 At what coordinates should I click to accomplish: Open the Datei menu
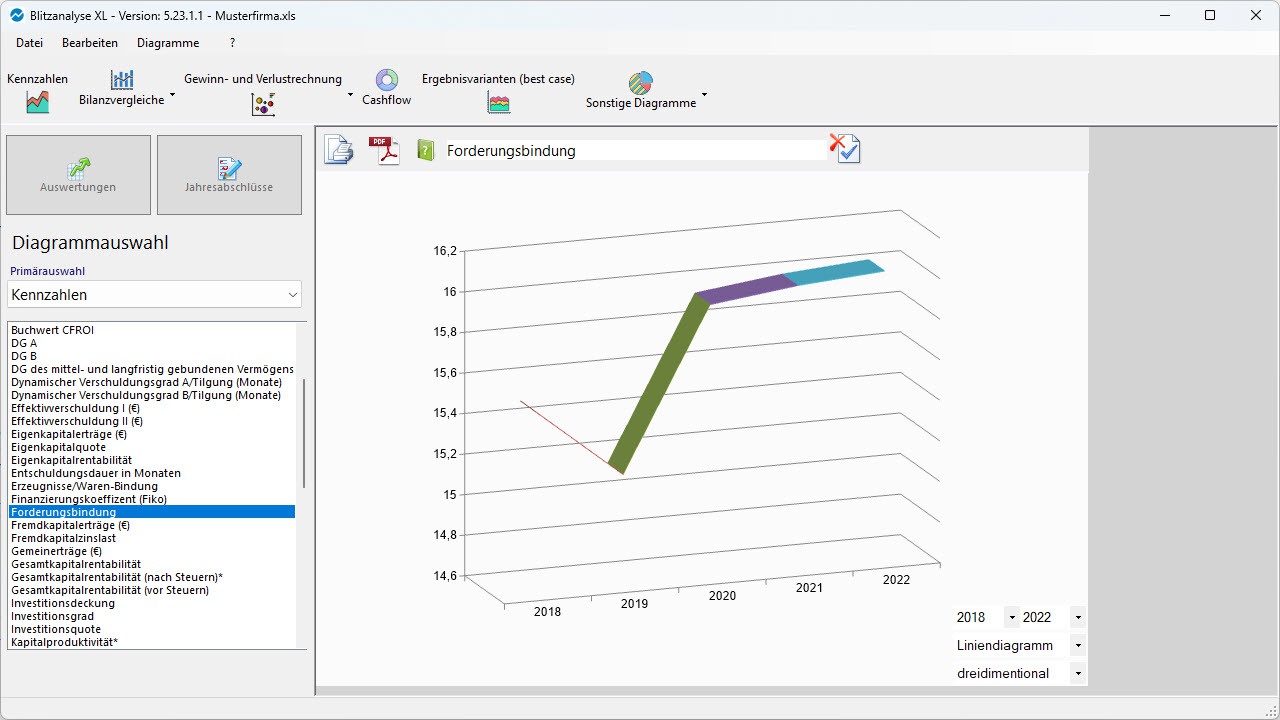[x=29, y=43]
